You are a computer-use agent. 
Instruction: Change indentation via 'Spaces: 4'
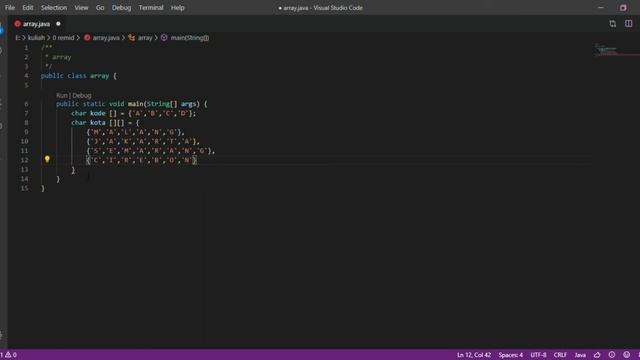tap(510, 355)
